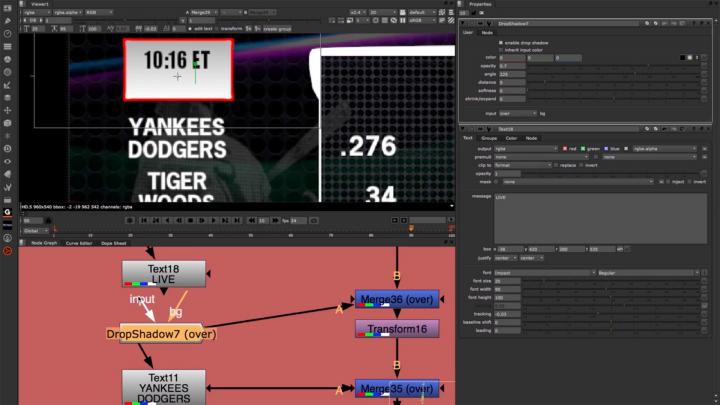Open the Time nodes toolbar menu
This screenshot has height=405, width=720.
(7, 34)
